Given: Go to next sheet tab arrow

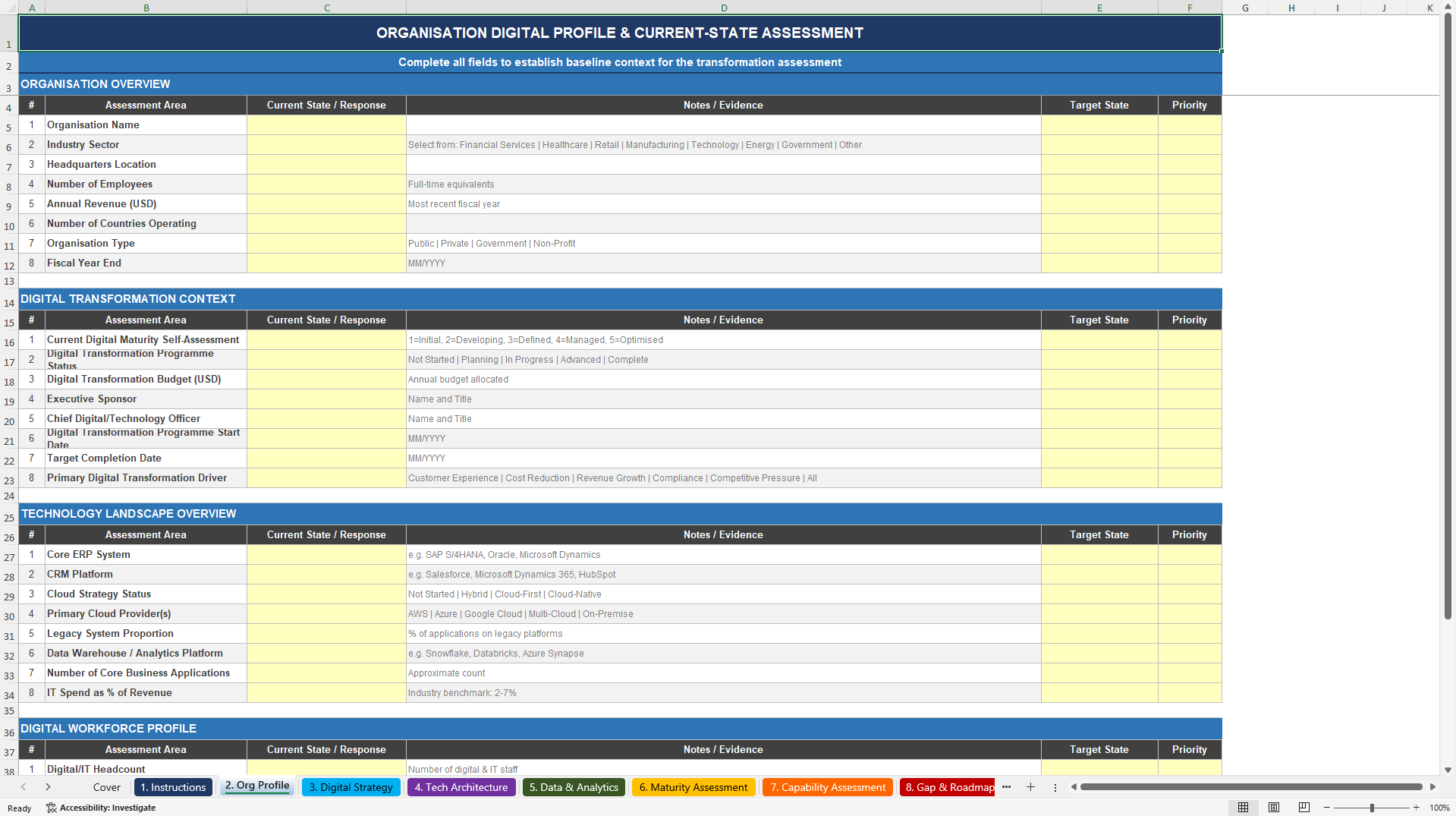Looking at the screenshot, I should [x=48, y=787].
